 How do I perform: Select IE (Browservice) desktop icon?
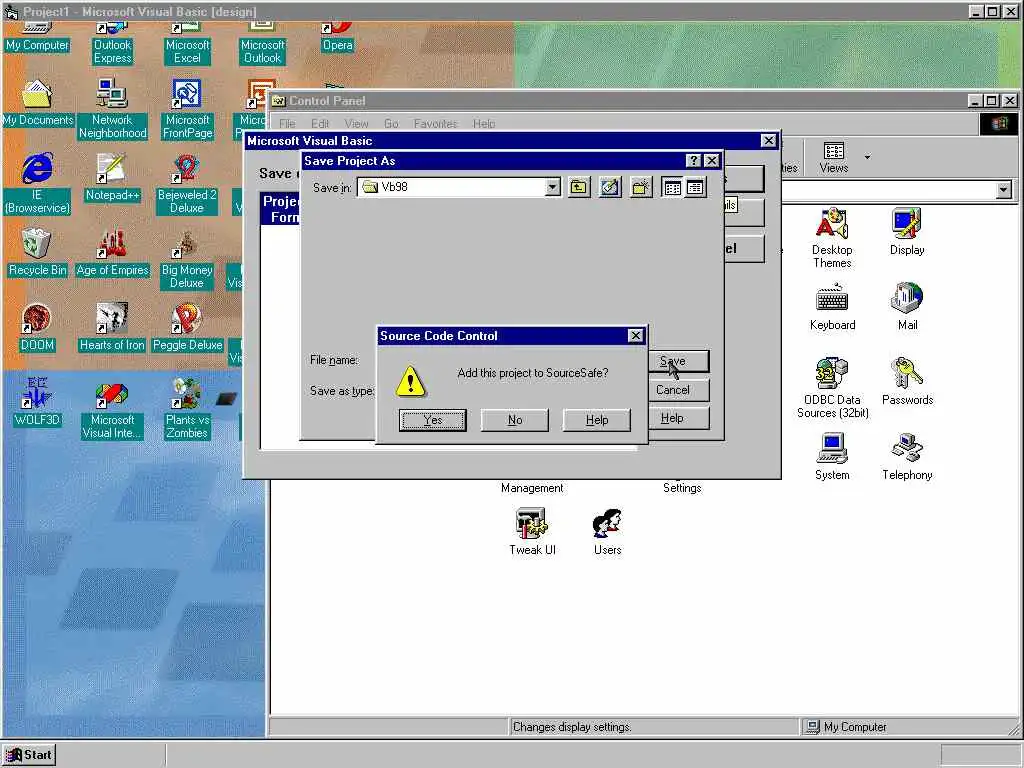[x=37, y=185]
